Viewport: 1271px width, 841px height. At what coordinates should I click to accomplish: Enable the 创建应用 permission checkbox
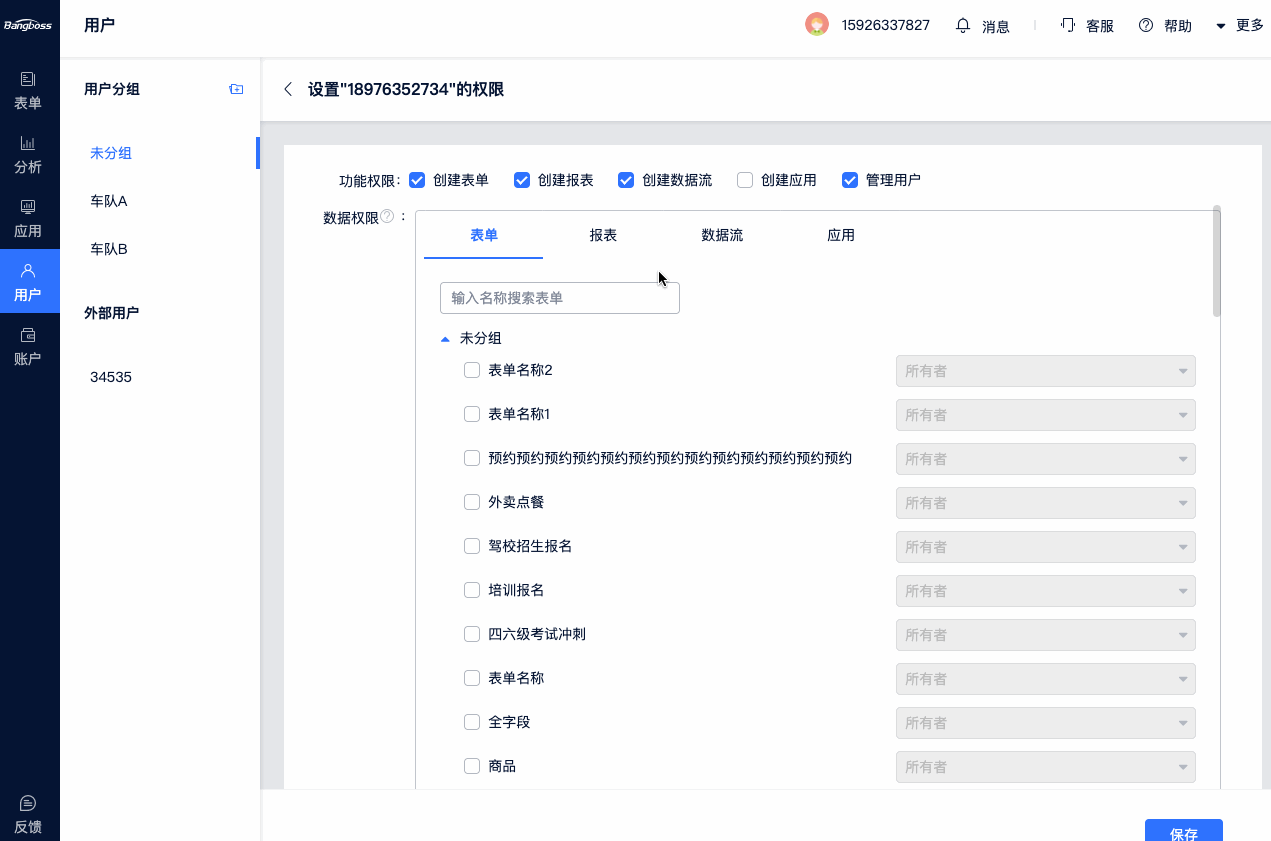[x=745, y=180]
